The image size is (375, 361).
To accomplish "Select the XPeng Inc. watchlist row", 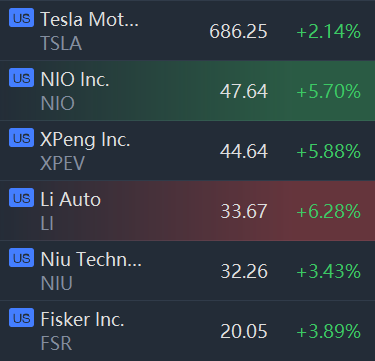I will (187, 151).
